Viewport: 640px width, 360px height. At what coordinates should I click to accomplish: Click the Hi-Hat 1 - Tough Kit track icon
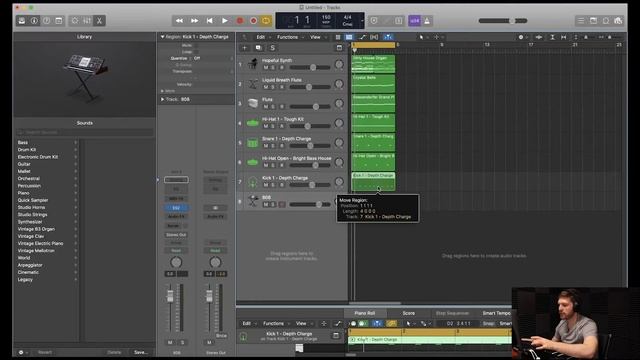(x=253, y=122)
